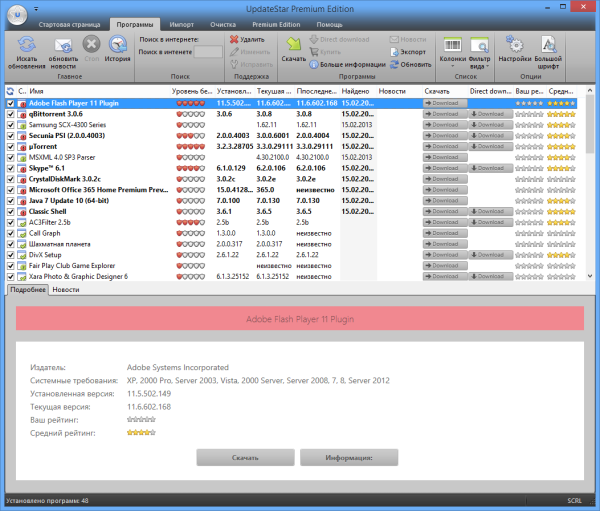
Task: Open Больше информации info icon
Action: pos(313,64)
